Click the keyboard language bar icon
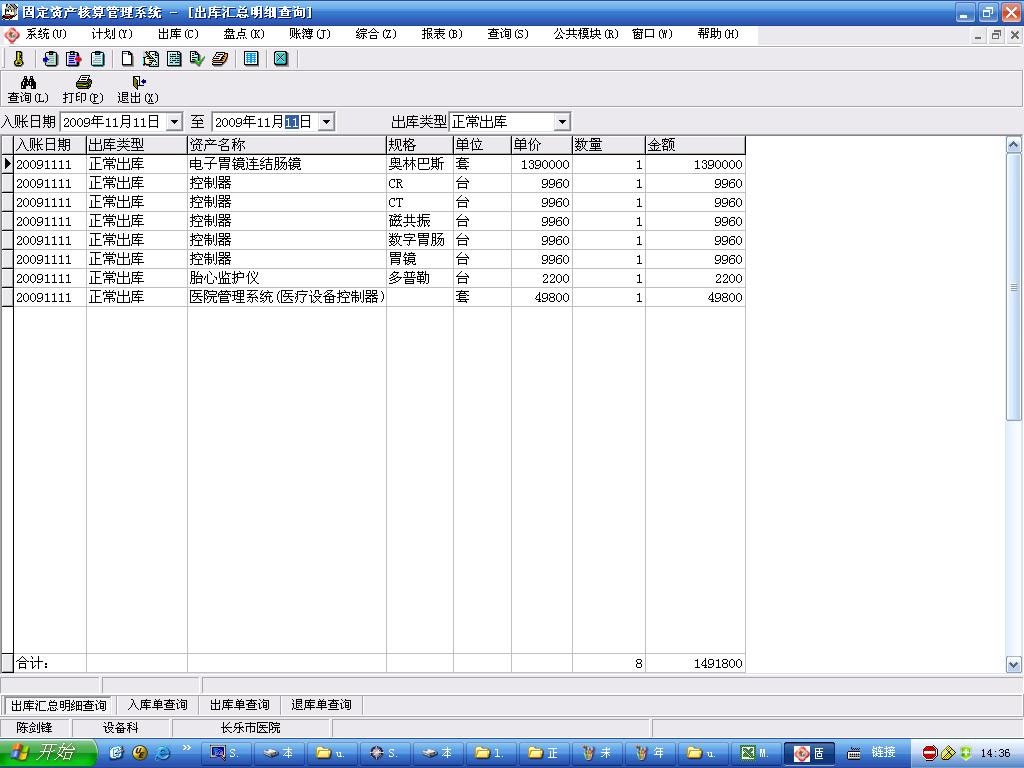The image size is (1024, 768). 854,753
